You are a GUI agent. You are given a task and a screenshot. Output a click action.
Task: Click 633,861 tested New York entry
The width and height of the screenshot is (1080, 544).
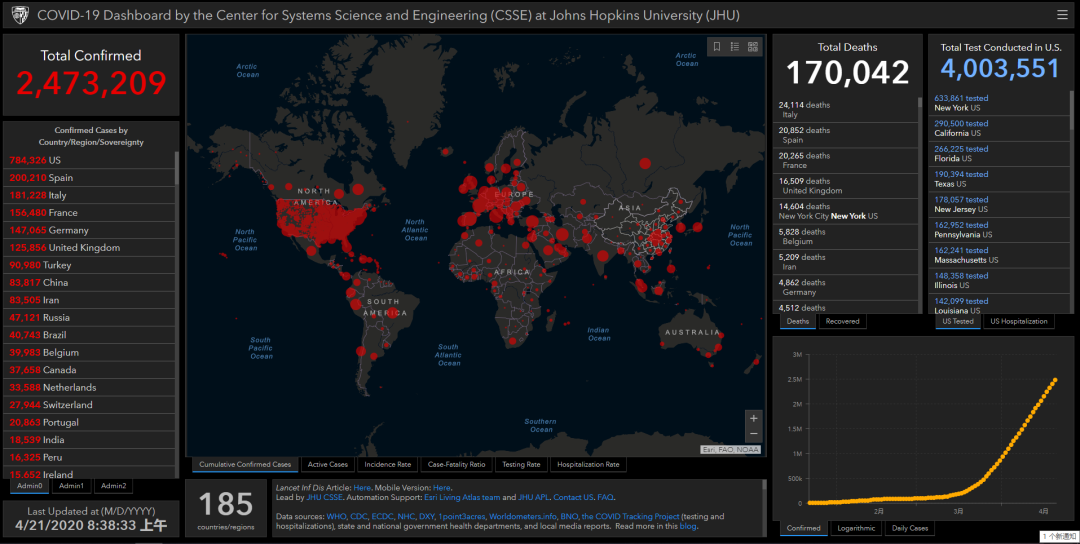(999, 103)
